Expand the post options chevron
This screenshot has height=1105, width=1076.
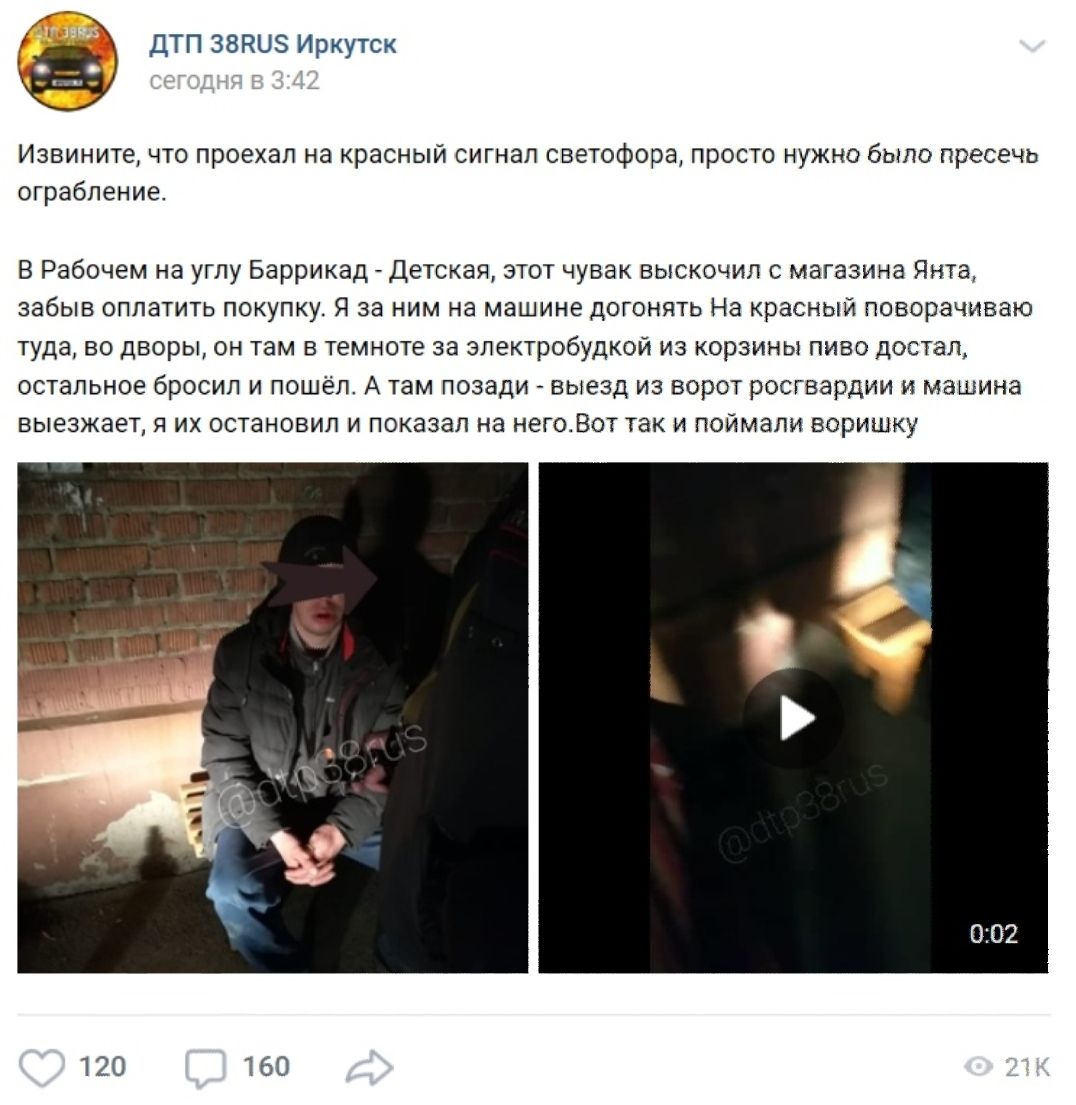pos(1032,47)
